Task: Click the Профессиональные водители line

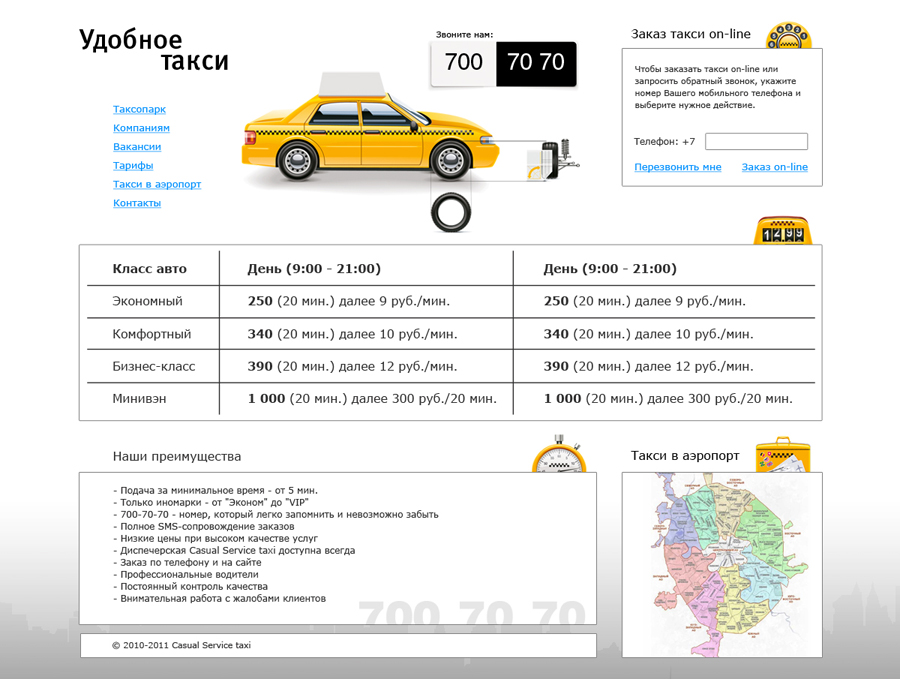Action: coord(185,575)
